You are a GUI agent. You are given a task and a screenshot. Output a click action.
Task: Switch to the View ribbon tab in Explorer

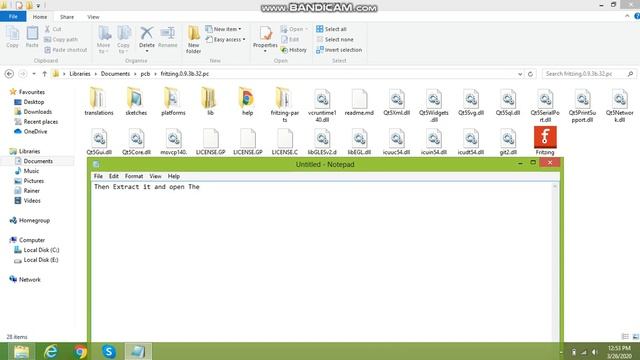coord(93,17)
